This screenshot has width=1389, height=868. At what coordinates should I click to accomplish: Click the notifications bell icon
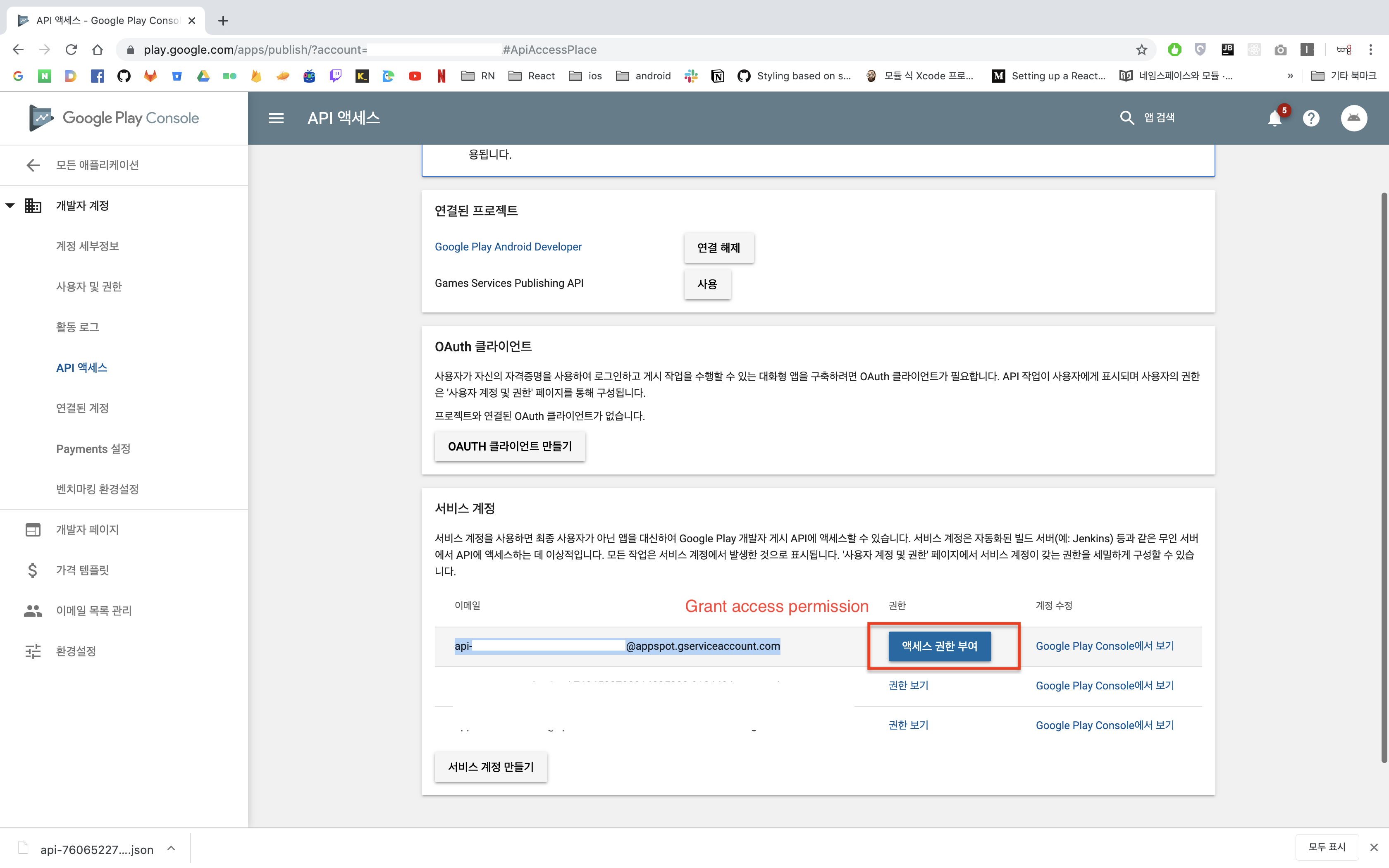(x=1274, y=118)
